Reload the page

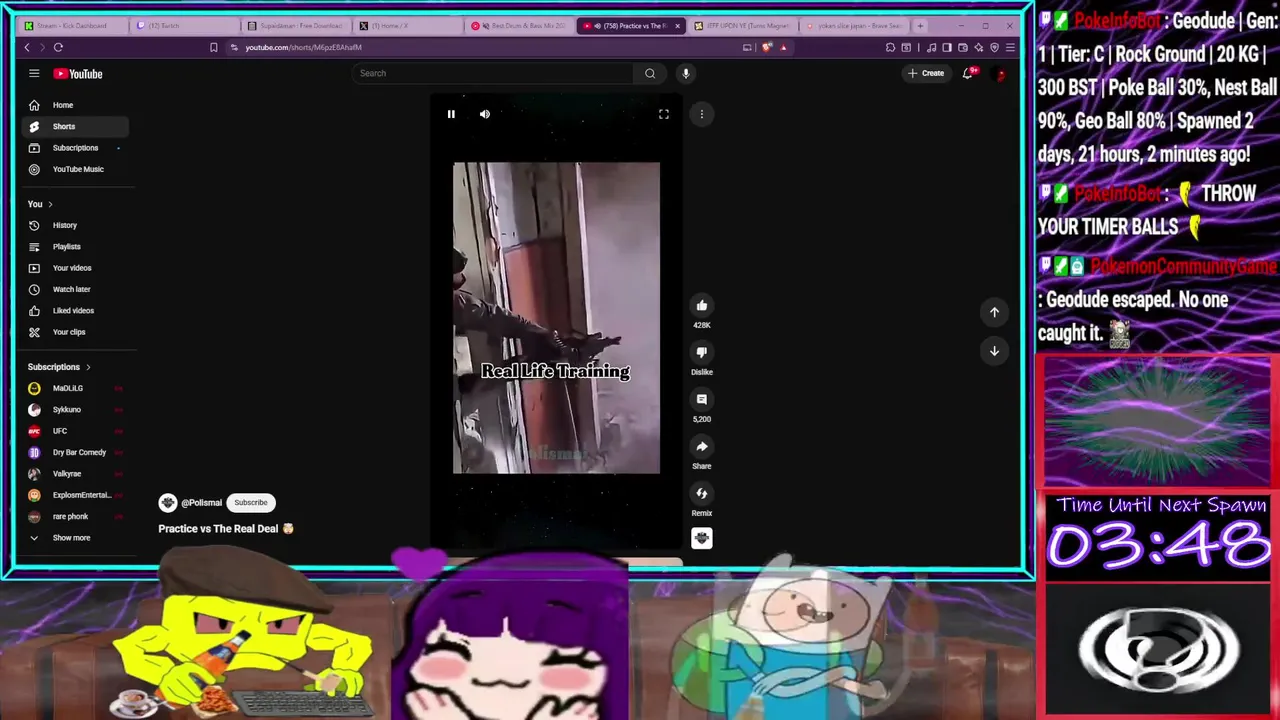pos(58,47)
